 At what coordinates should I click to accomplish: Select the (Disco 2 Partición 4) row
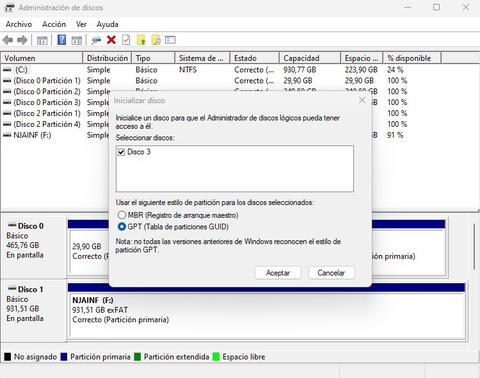pyautogui.click(x=55, y=124)
